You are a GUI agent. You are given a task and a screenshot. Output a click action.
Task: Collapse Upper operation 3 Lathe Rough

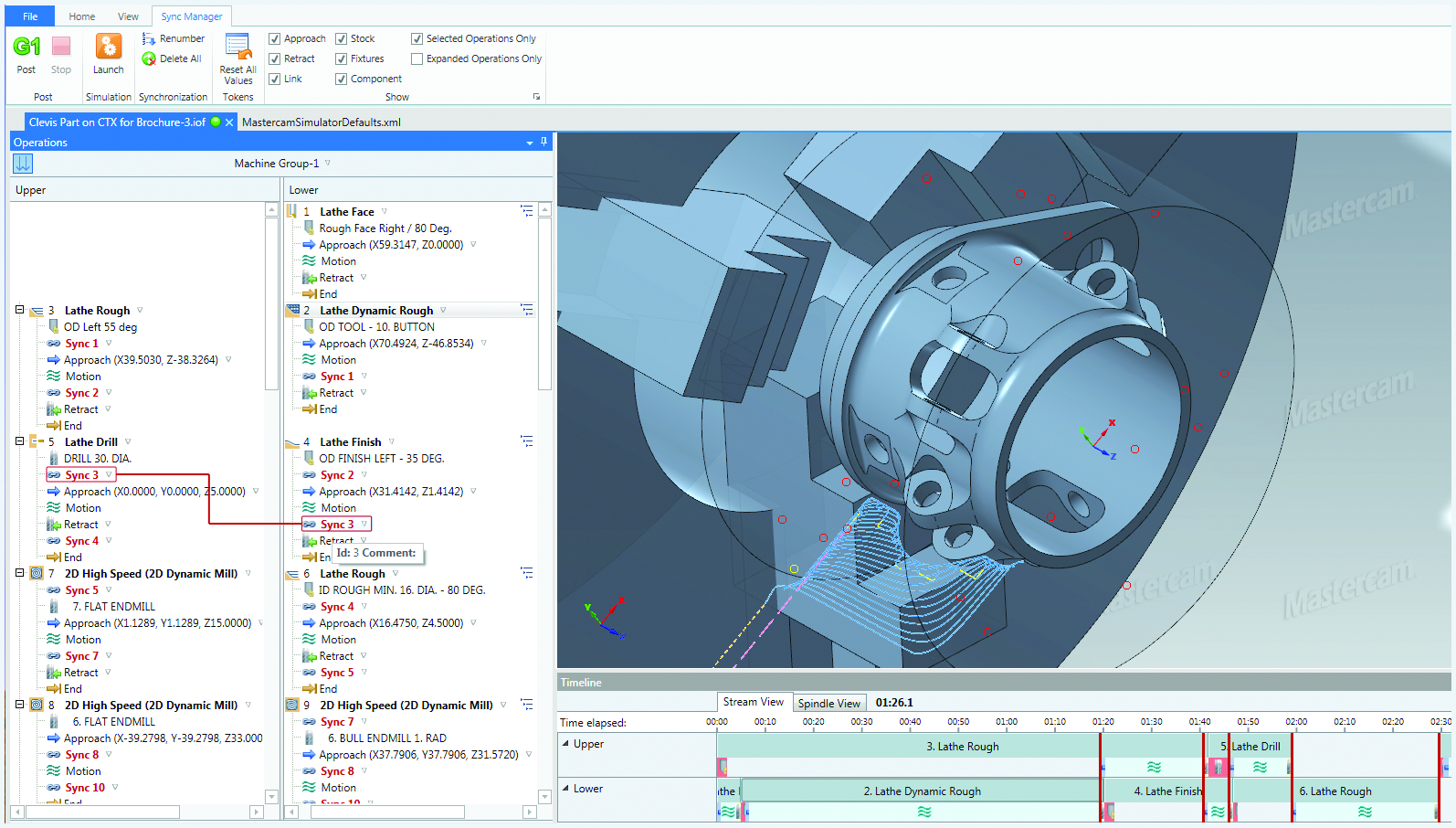coord(19,310)
